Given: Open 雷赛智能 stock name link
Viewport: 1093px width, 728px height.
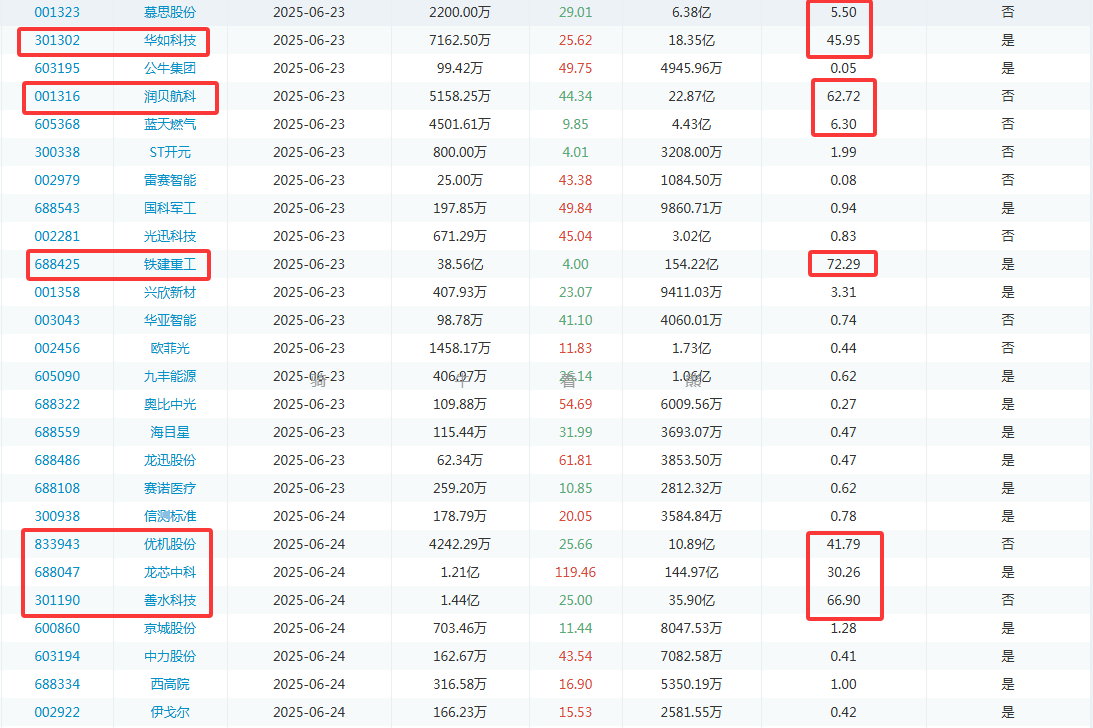Looking at the screenshot, I should (x=170, y=180).
